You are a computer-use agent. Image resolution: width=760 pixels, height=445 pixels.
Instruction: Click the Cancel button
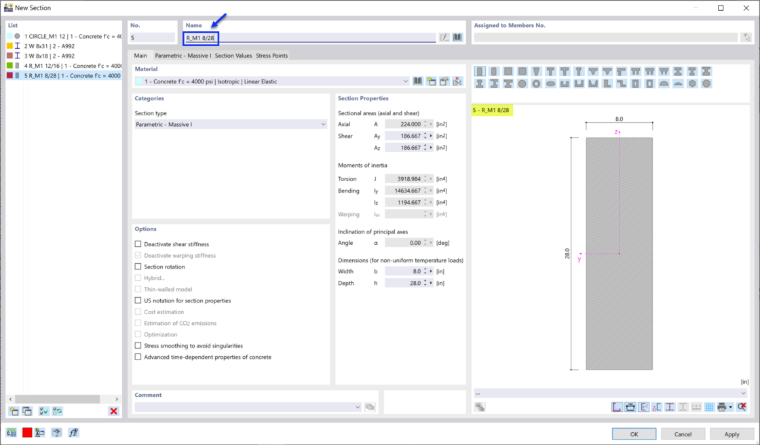point(683,434)
